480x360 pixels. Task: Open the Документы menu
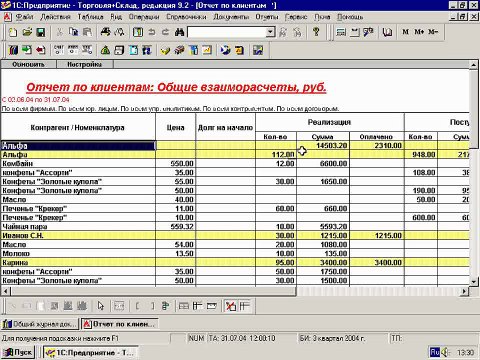pyautogui.click(x=231, y=17)
